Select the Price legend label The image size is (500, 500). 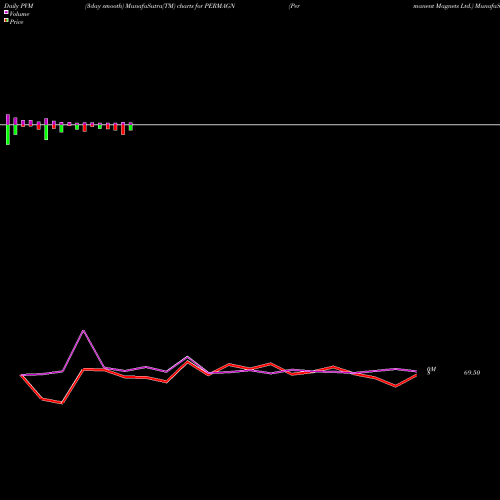[16, 22]
